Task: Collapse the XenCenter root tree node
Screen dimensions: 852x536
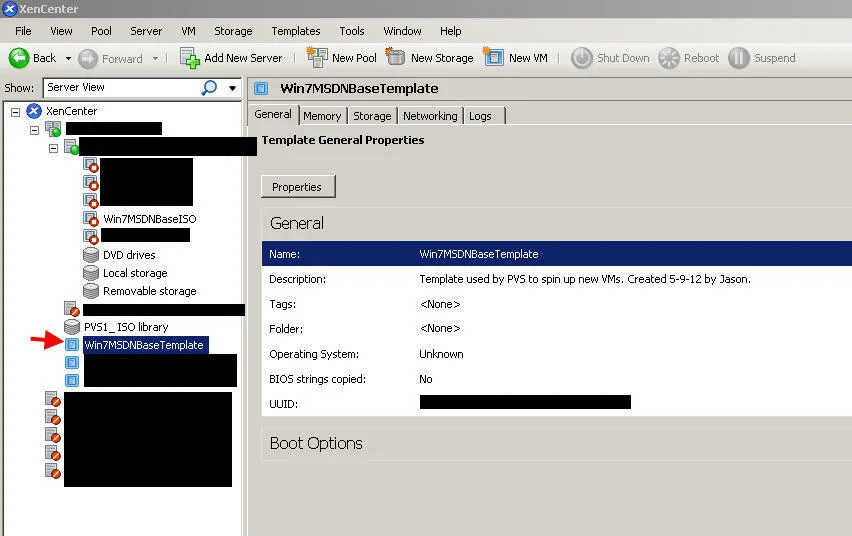Action: point(16,112)
